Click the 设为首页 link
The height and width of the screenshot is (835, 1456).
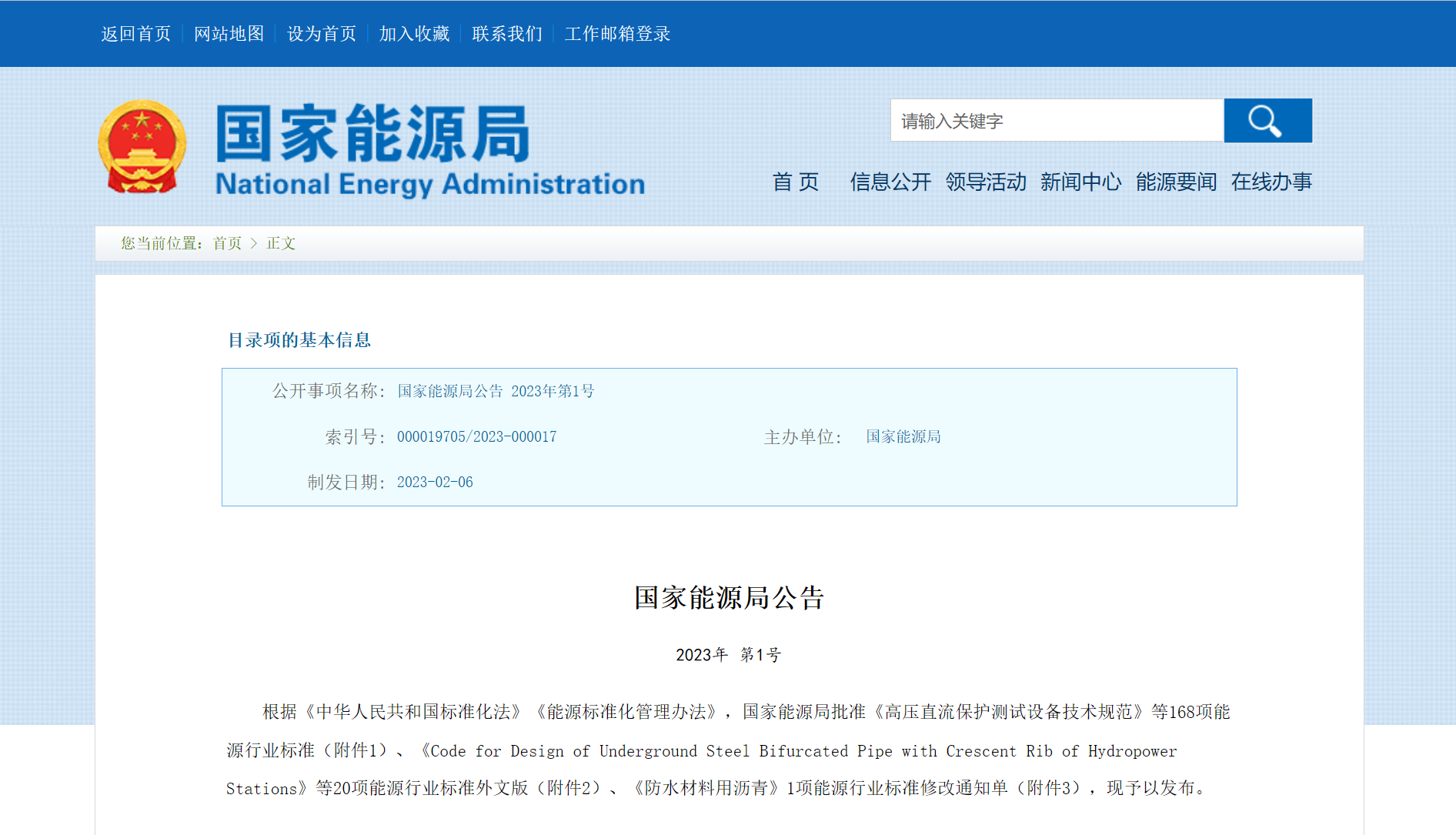coord(322,34)
